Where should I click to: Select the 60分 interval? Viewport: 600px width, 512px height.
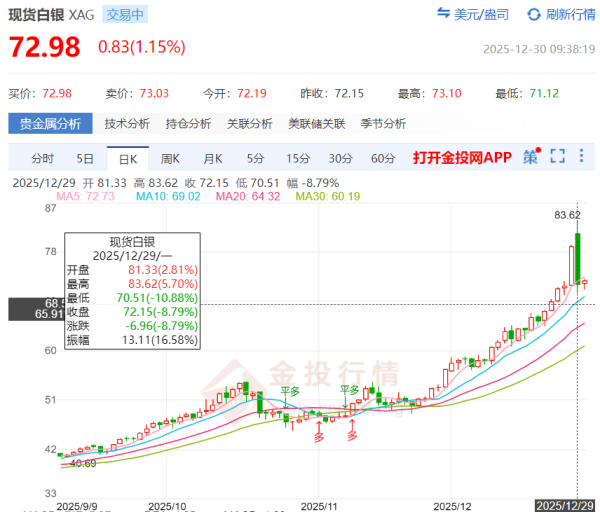[x=383, y=158]
